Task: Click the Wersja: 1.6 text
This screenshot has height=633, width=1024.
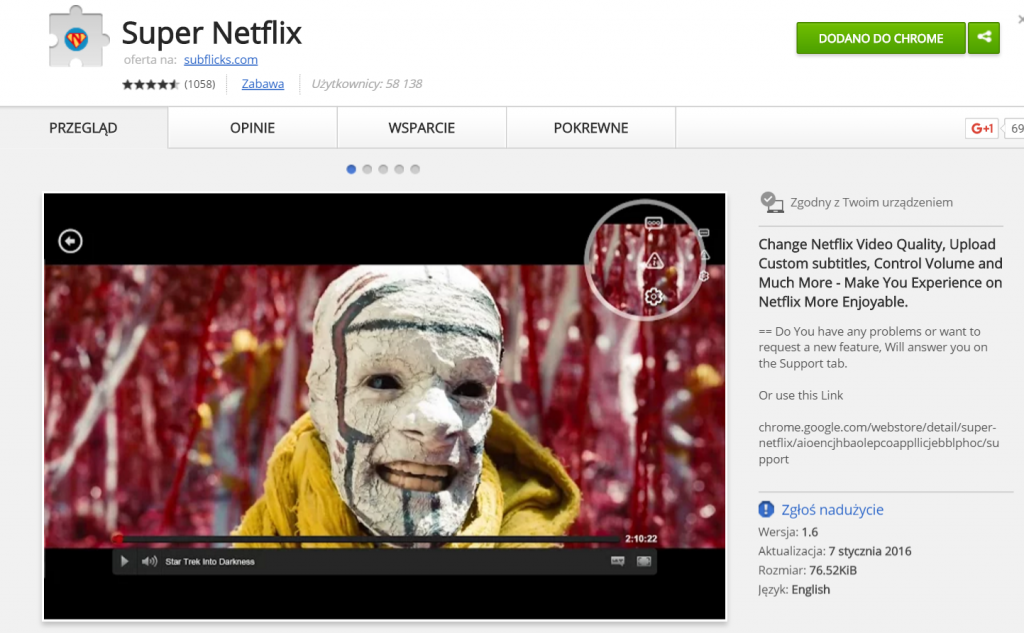Action: click(x=788, y=532)
